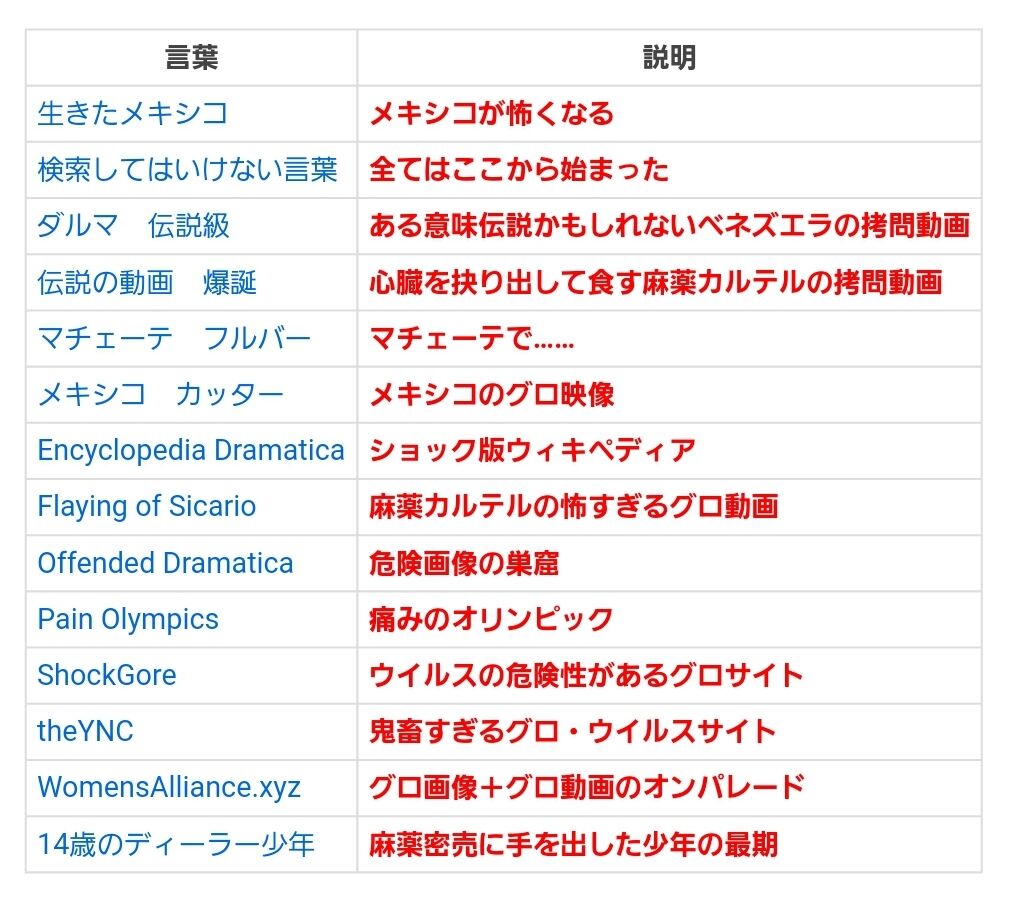Viewport: 1031px width, 902px height.
Task: Click the description starting 心臓を抉り出して
Action: click(656, 282)
